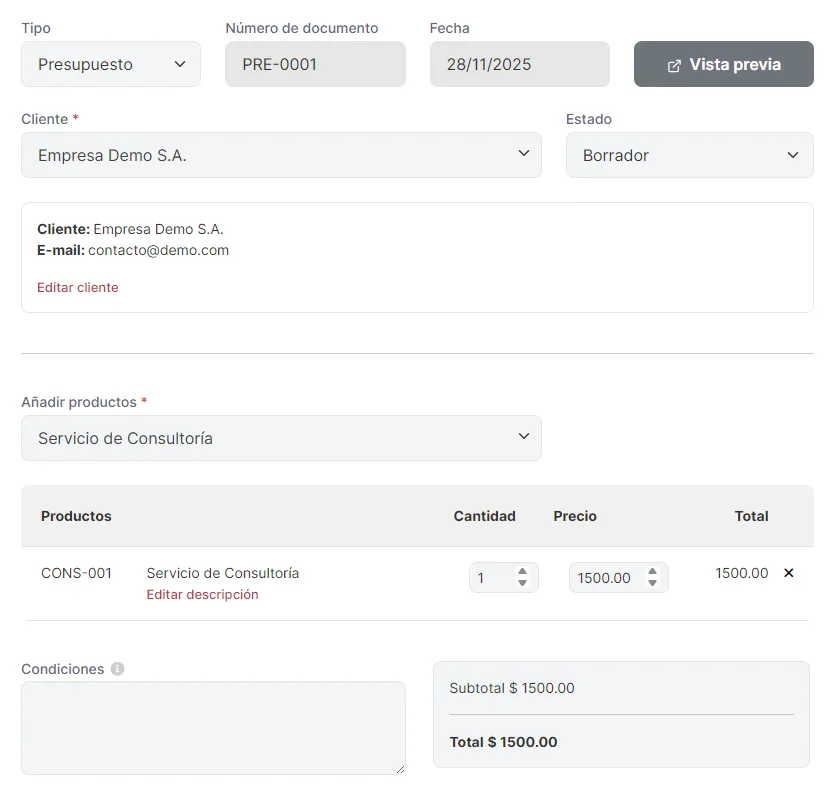Click the Fecha field showing 28/11/2025

(519, 64)
